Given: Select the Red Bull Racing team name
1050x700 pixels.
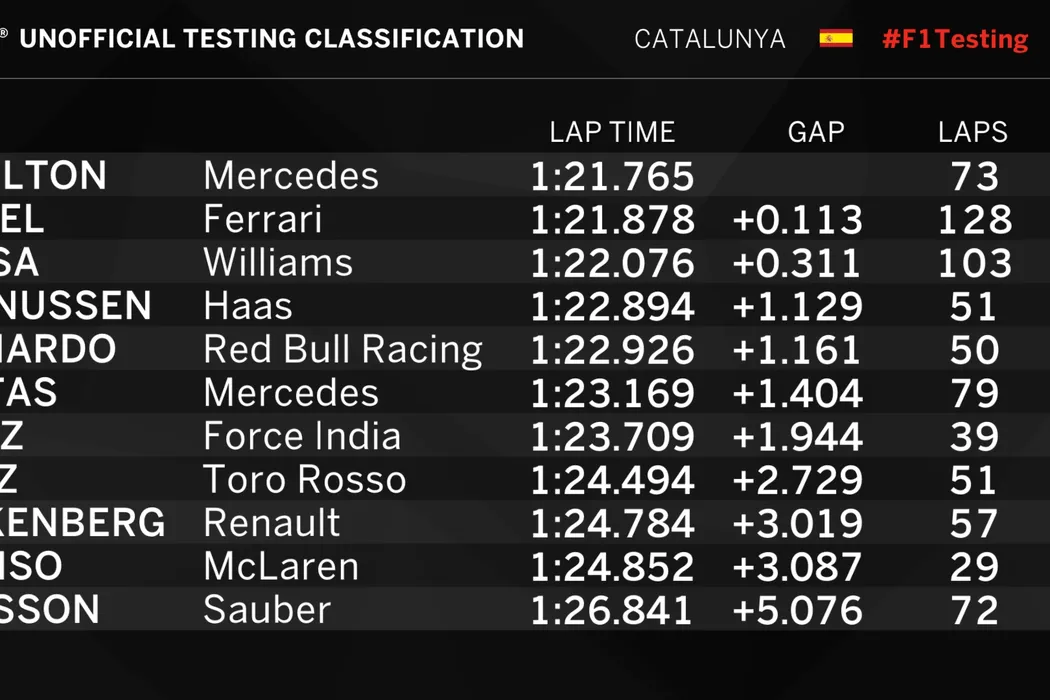Looking at the screenshot, I should coord(343,350).
